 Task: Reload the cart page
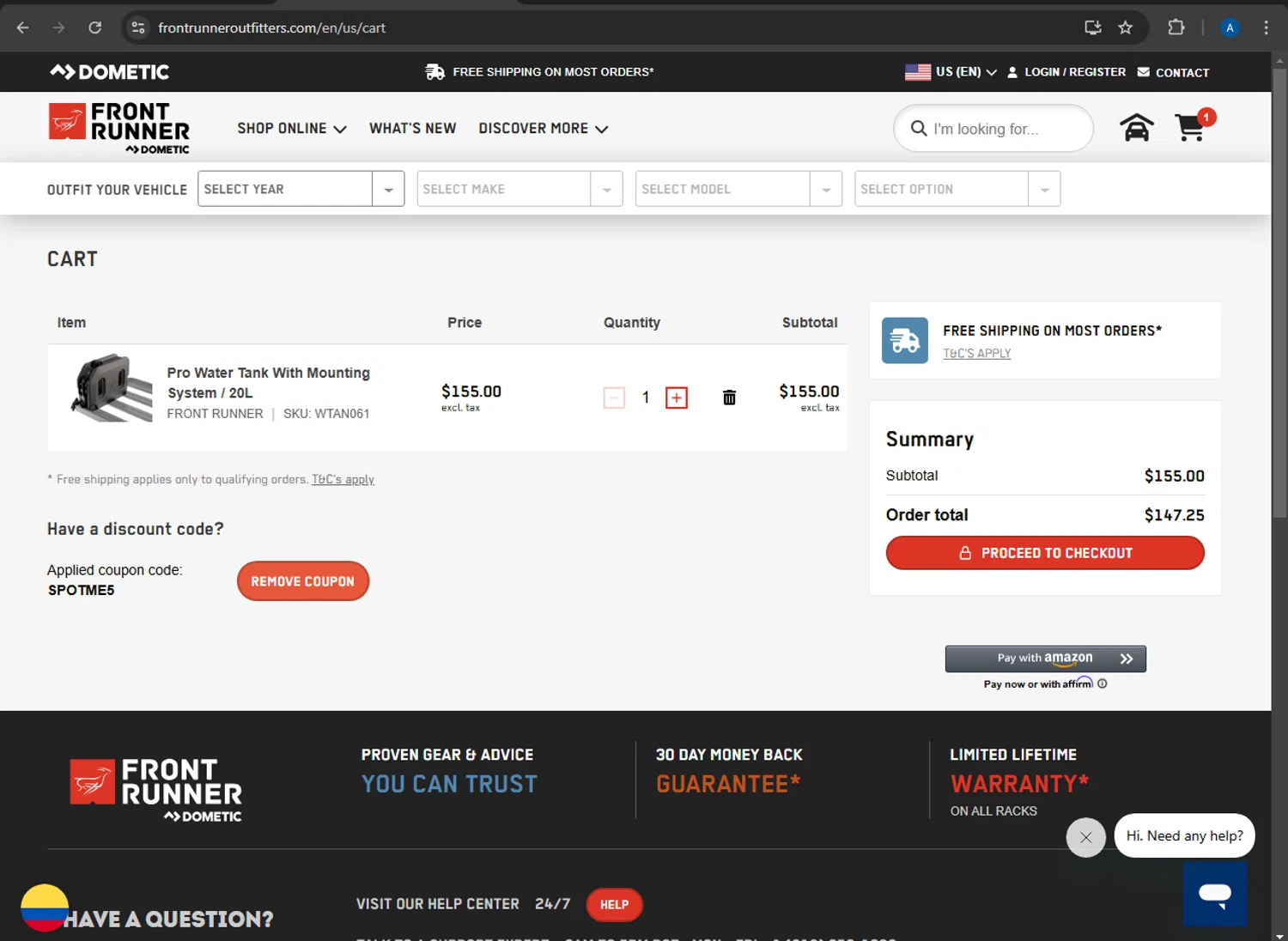pyautogui.click(x=95, y=27)
